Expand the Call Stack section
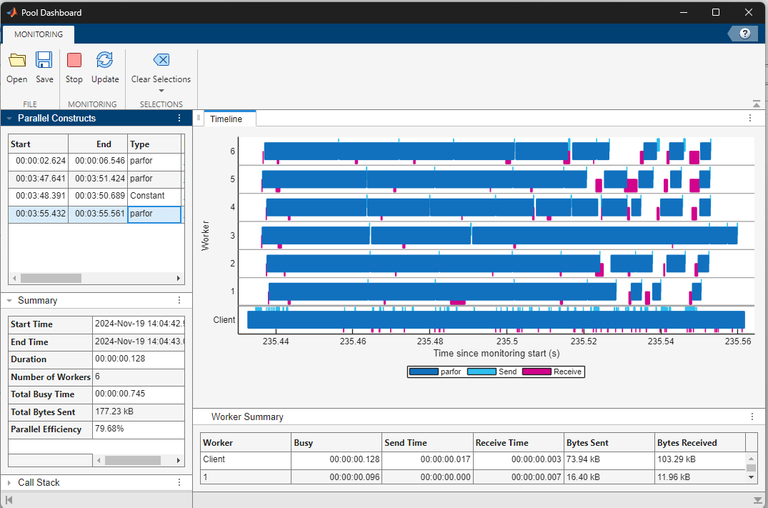This screenshot has height=508, width=768. pyautogui.click(x=10, y=482)
